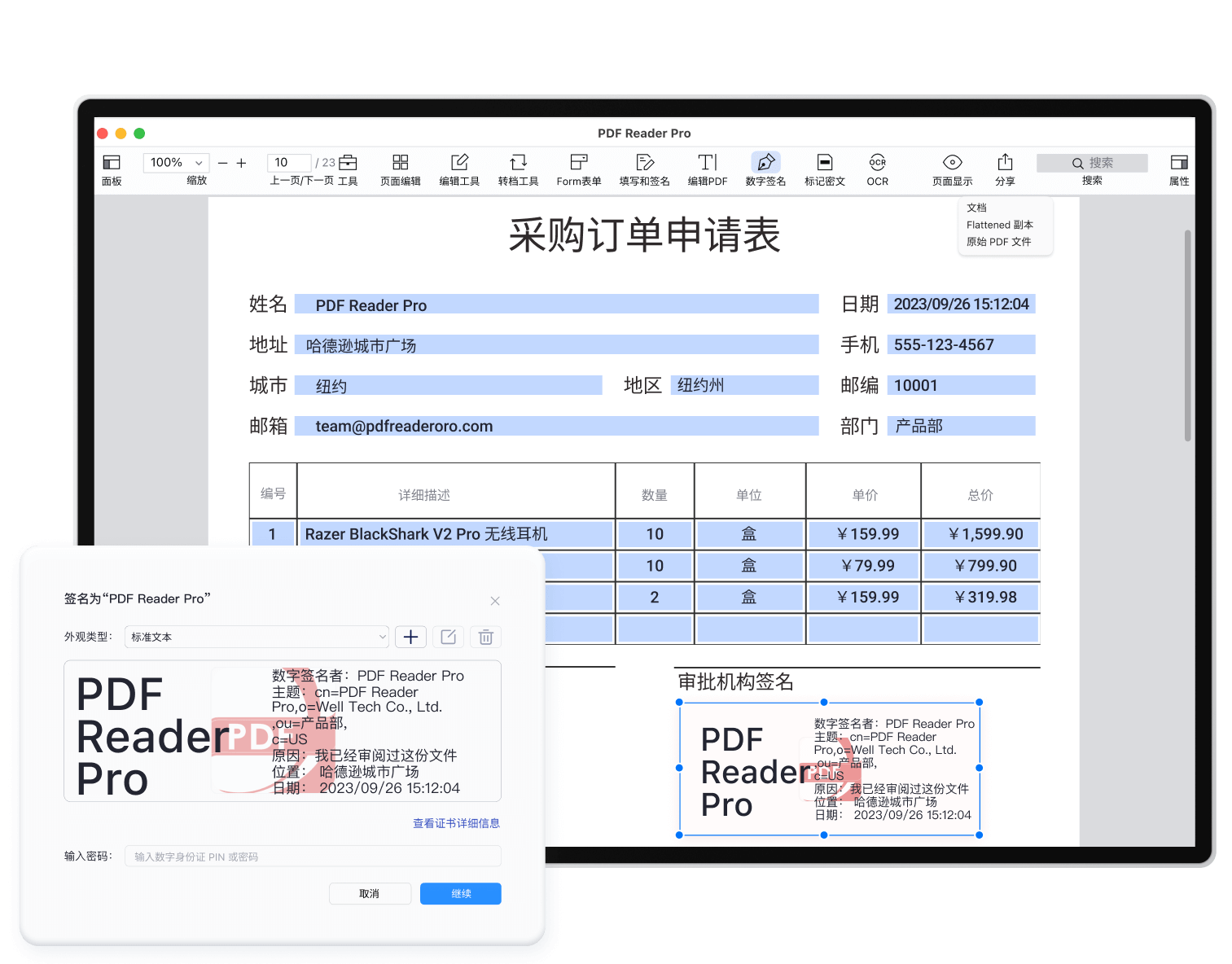Click the page number field showing 10
This screenshot has width=1232, height=964.
[289, 163]
